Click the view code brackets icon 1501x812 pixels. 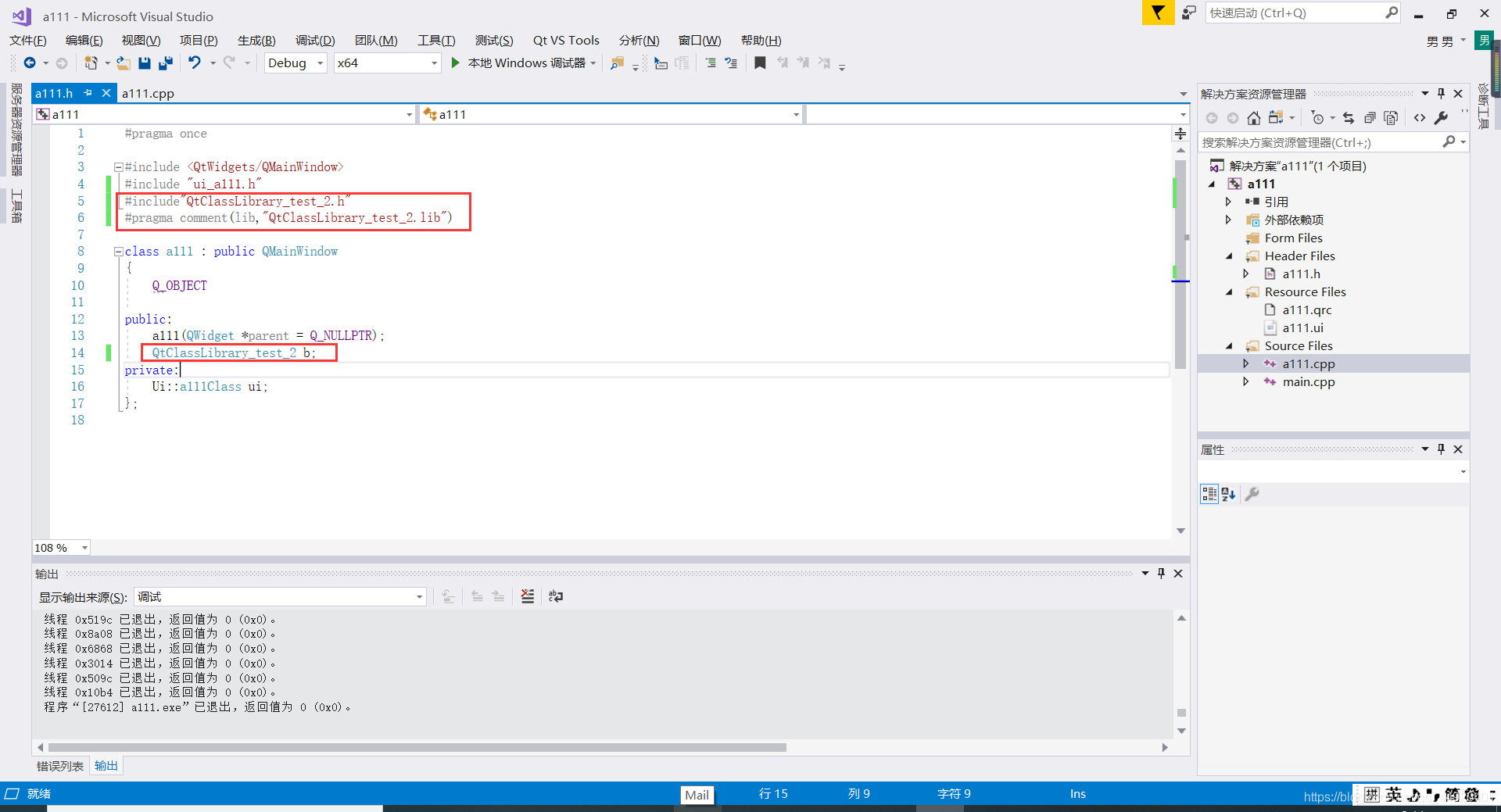tap(1420, 118)
